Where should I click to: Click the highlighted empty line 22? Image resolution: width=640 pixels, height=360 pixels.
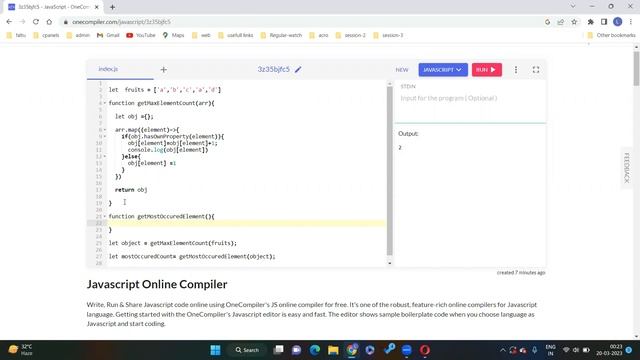(x=247, y=223)
